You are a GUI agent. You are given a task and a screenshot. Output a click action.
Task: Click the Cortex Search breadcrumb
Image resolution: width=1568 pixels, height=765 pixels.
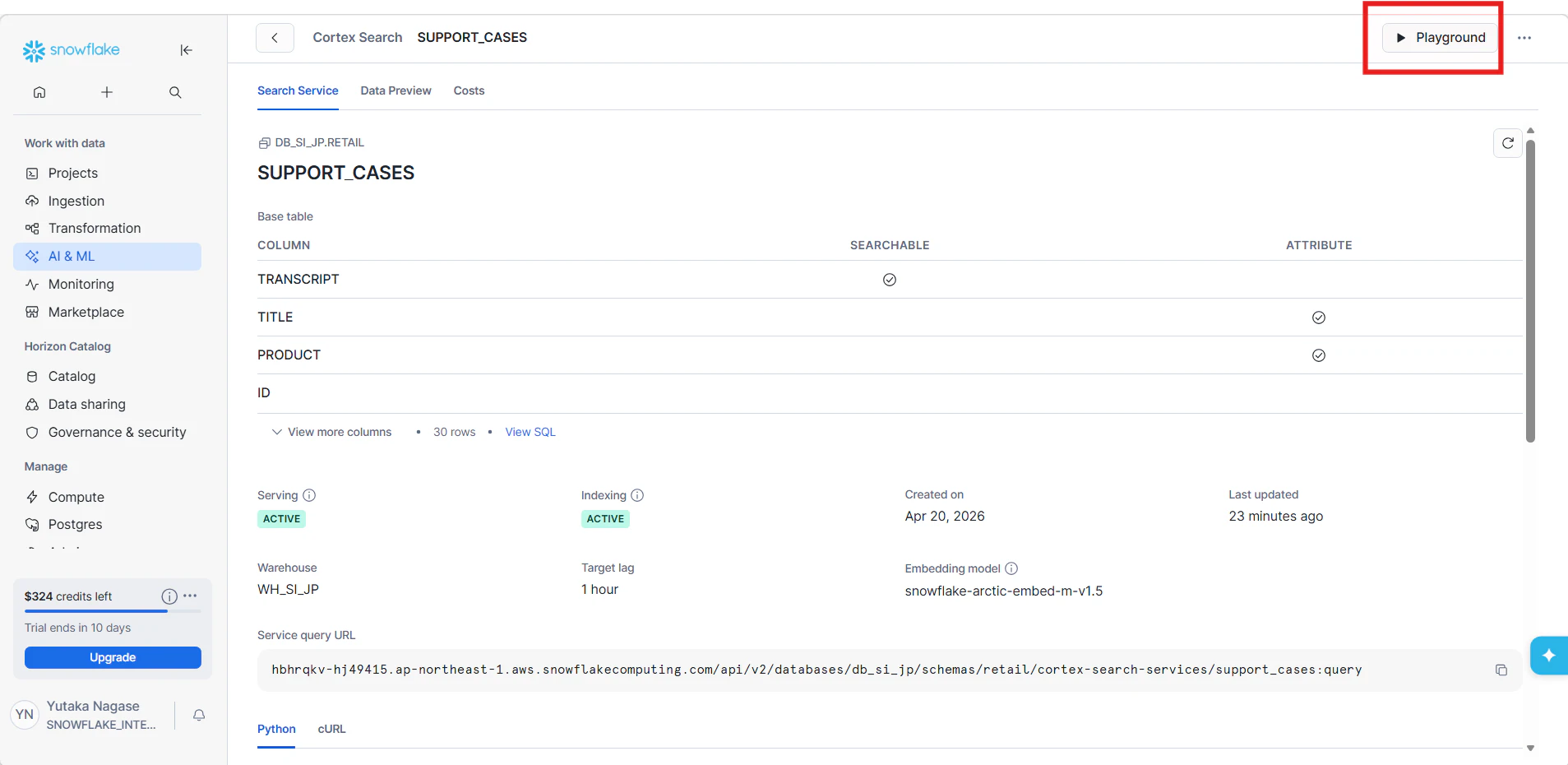coord(358,38)
